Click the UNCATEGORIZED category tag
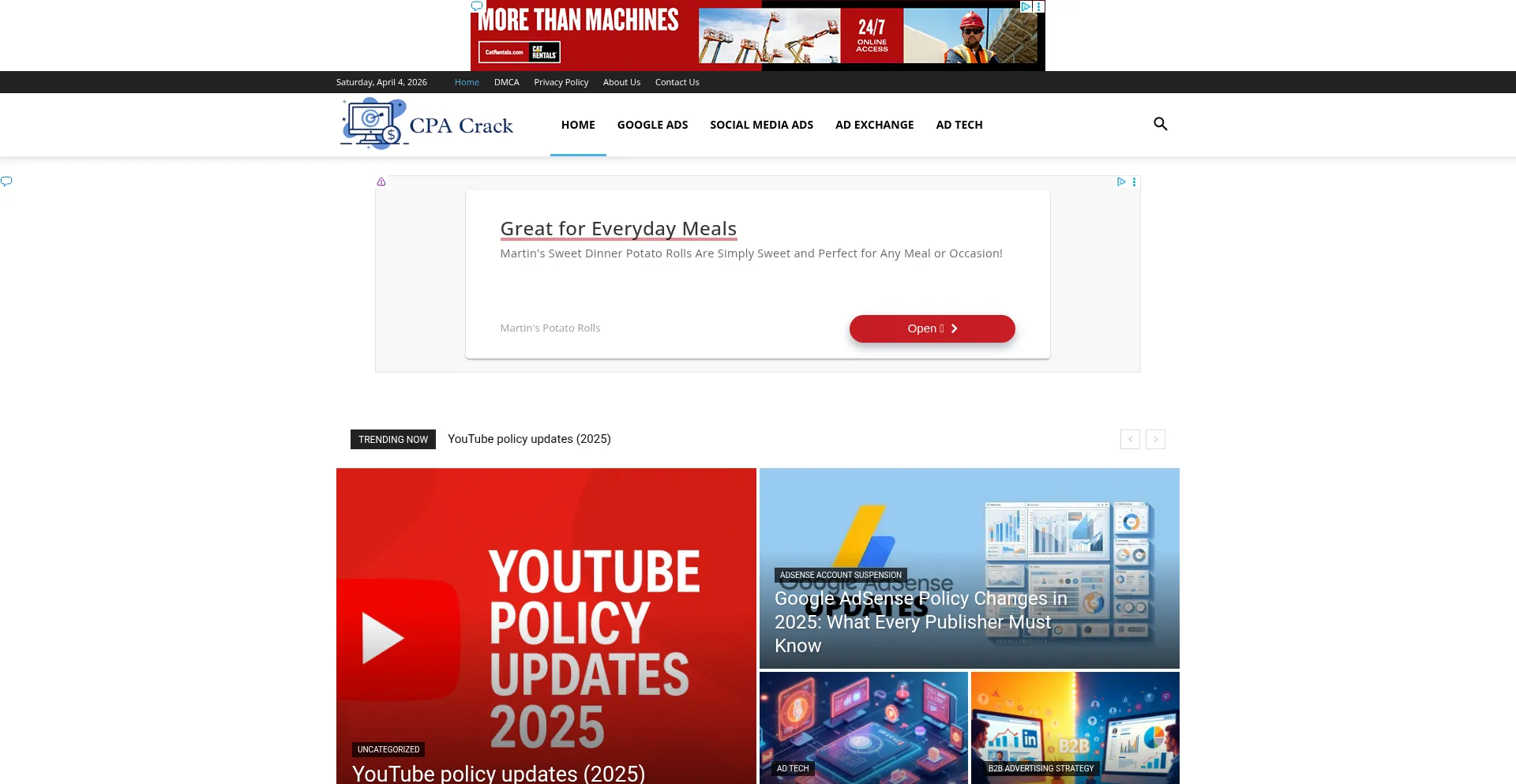The height and width of the screenshot is (784, 1516). click(388, 749)
